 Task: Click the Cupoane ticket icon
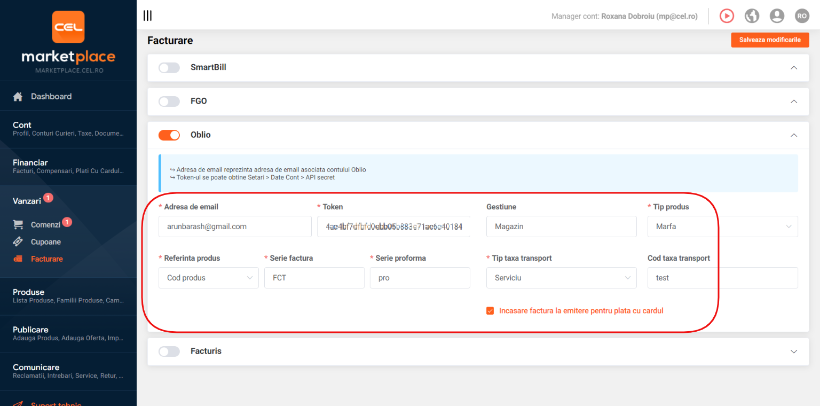click(x=18, y=242)
